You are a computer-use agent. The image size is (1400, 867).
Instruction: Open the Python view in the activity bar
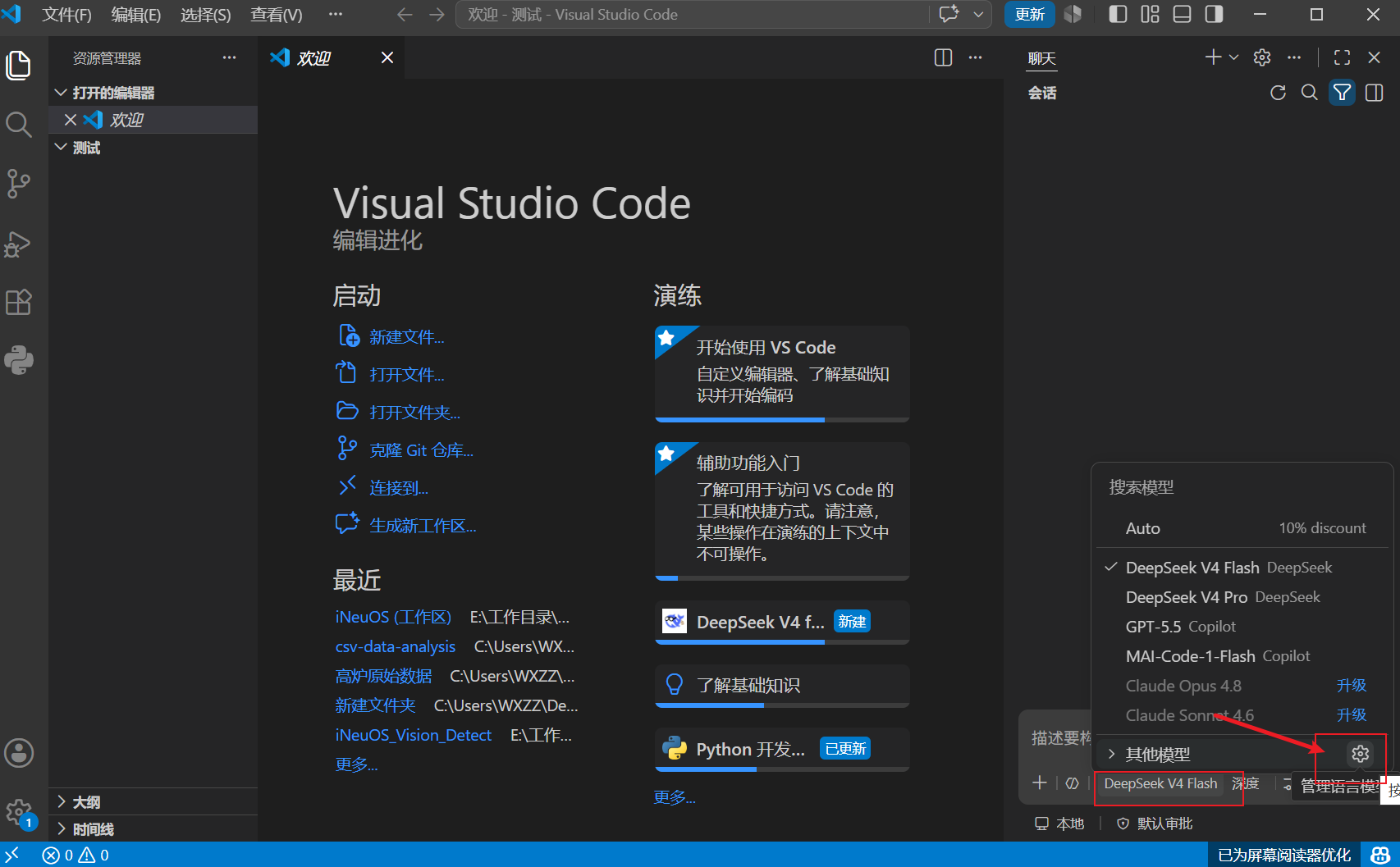[x=19, y=360]
